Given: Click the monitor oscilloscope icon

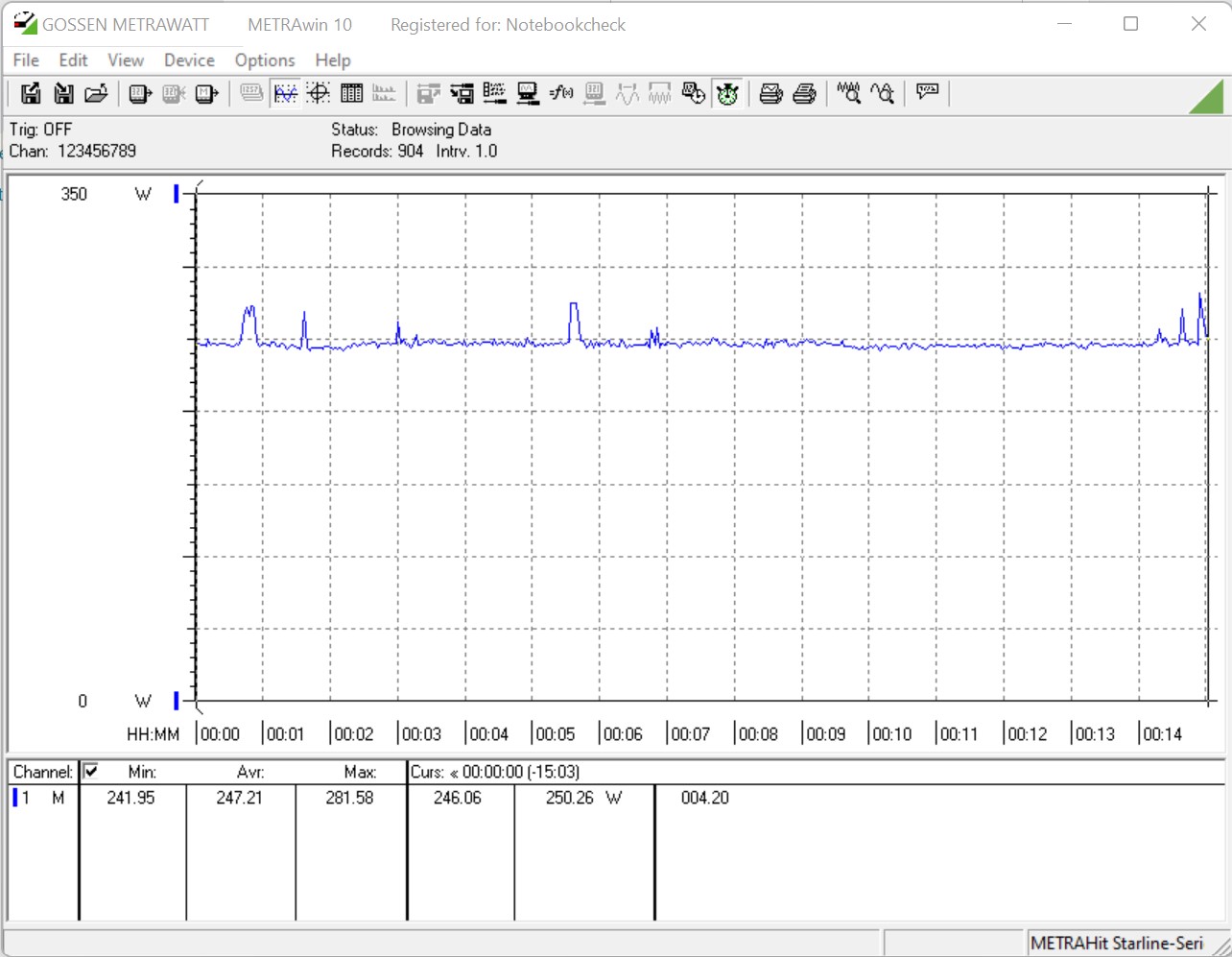Looking at the screenshot, I should point(528,93).
